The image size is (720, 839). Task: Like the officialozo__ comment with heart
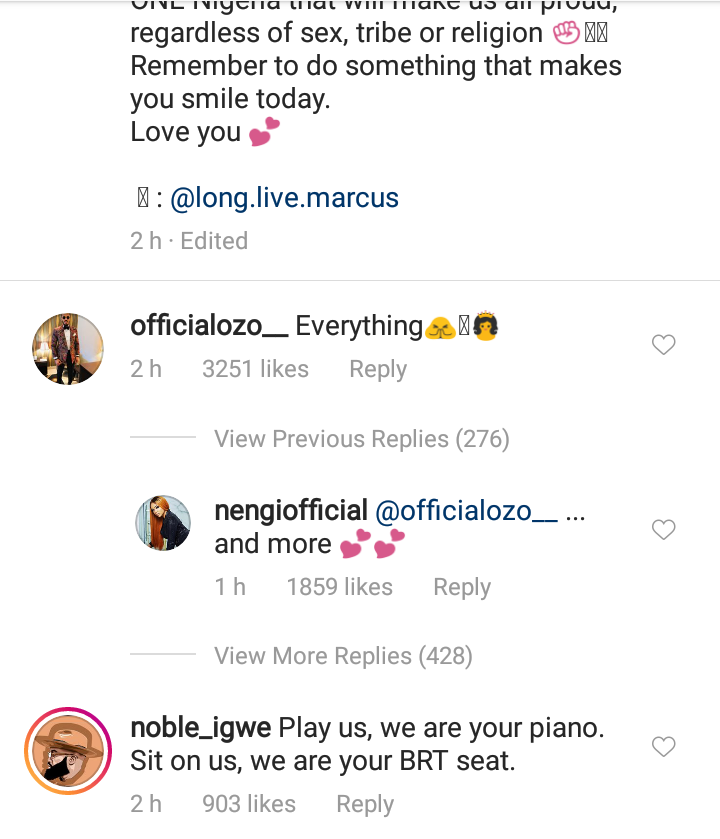[x=663, y=345]
